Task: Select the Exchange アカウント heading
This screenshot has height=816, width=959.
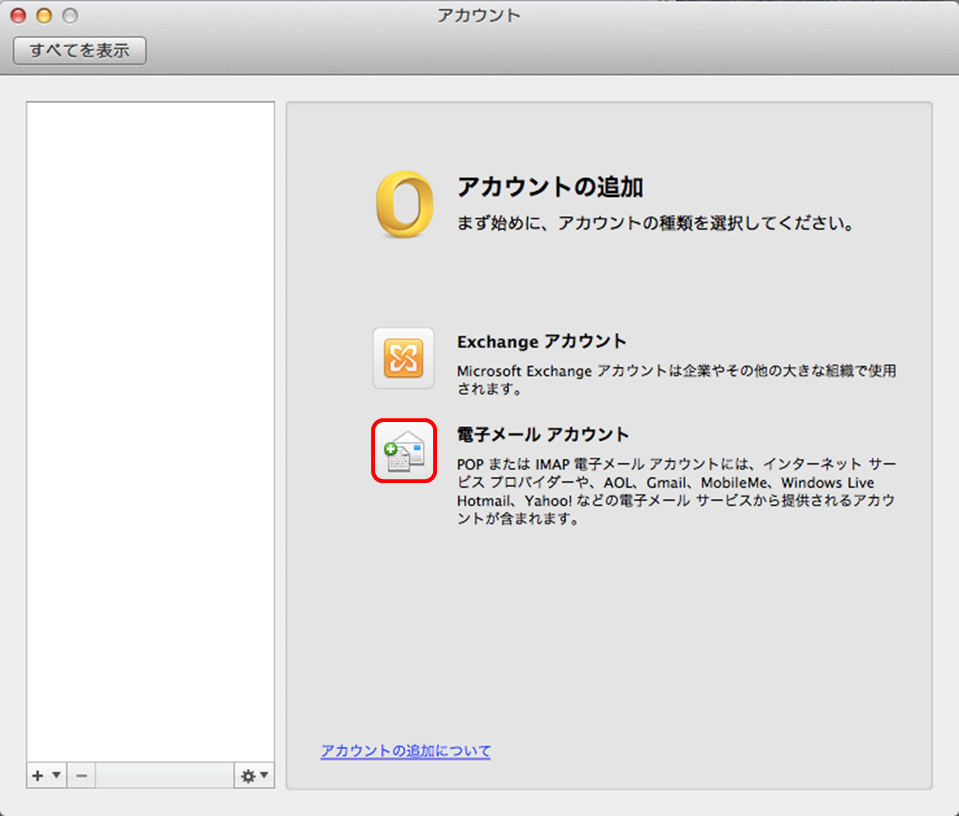Action: coord(541,342)
